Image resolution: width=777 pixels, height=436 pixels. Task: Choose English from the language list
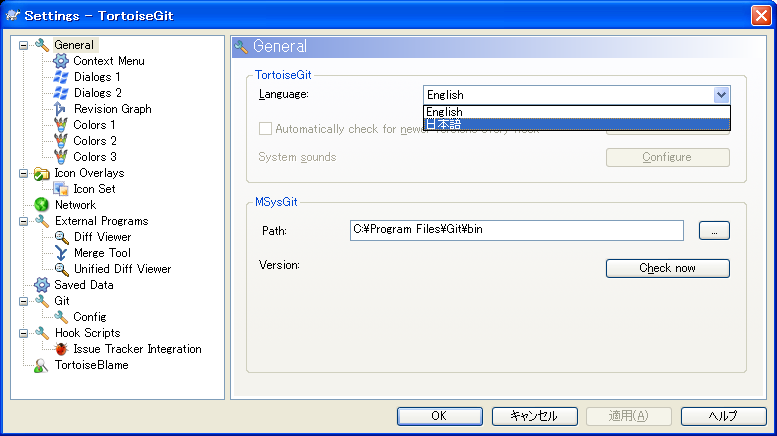point(576,112)
